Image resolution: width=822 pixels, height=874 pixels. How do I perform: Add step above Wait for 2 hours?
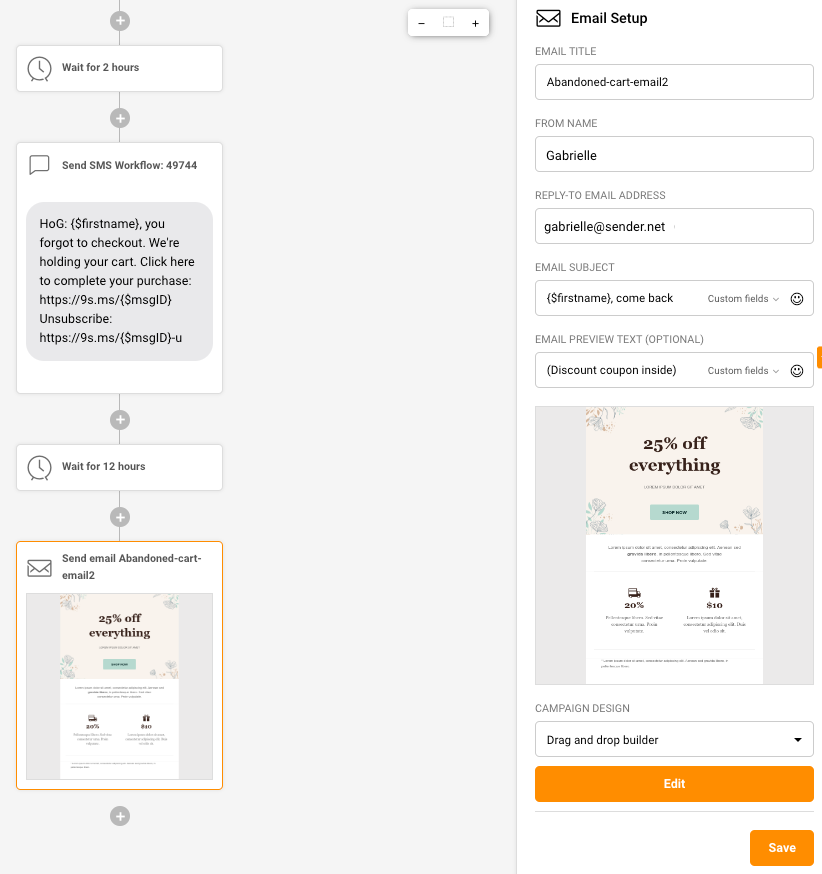coord(120,21)
